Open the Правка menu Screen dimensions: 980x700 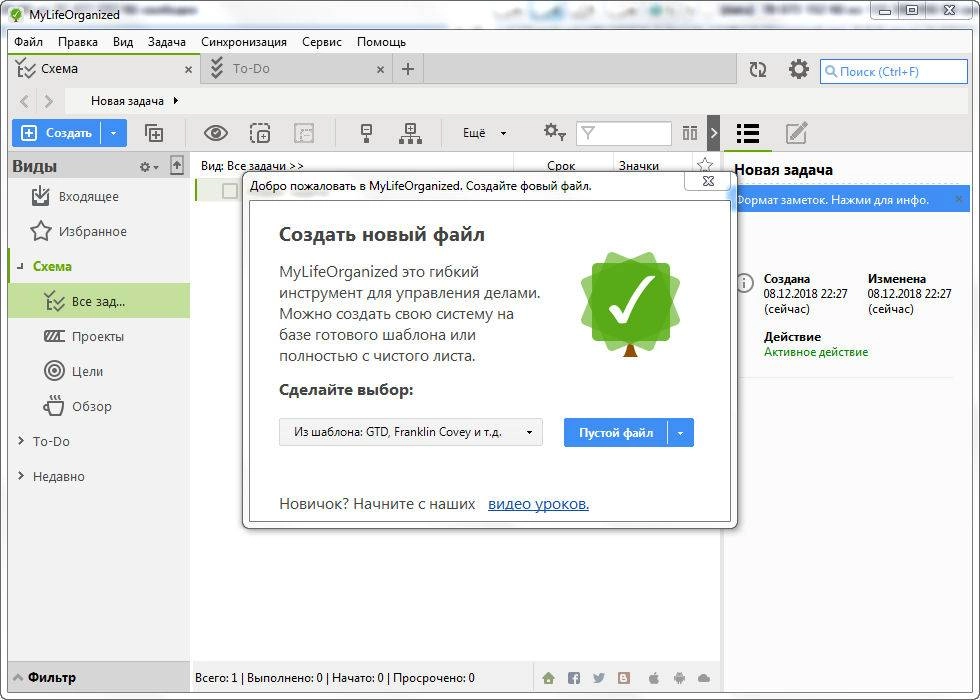point(78,42)
